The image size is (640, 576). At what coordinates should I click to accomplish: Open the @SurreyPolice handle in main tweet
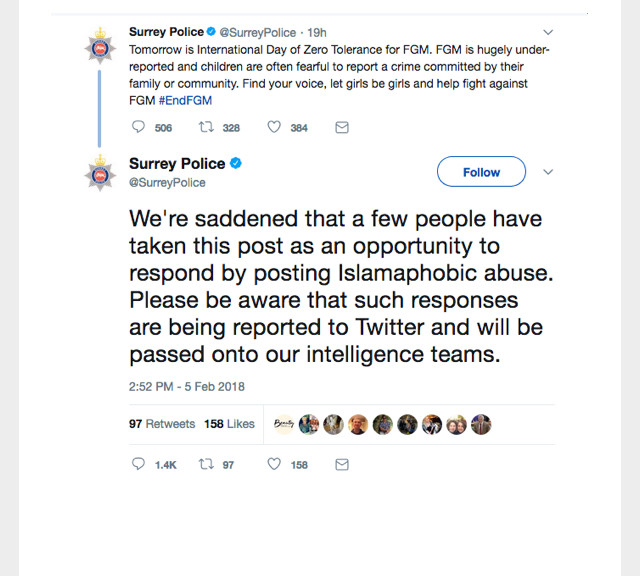pyautogui.click(x=167, y=182)
